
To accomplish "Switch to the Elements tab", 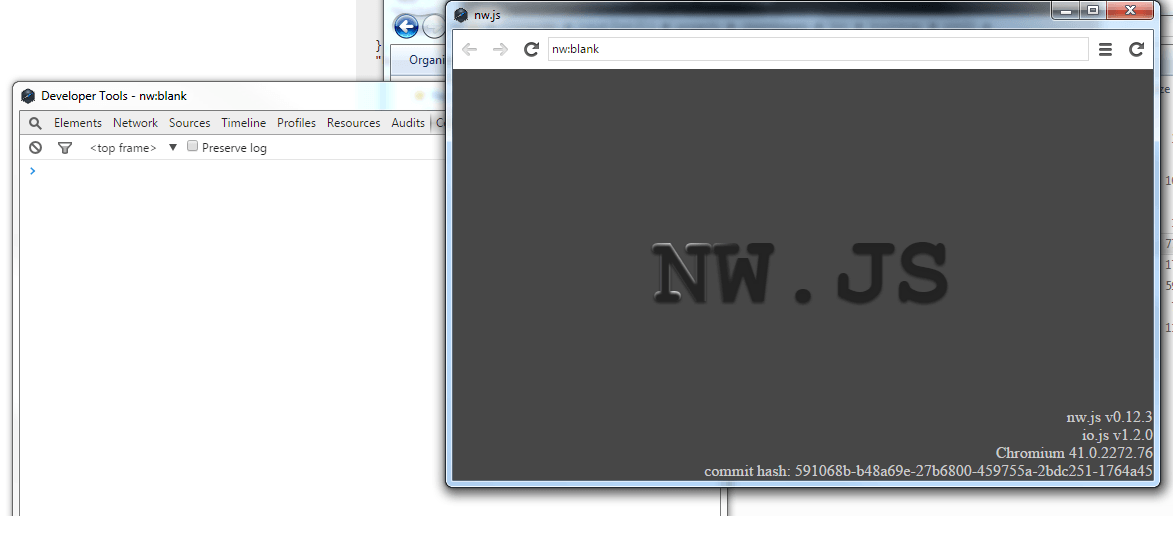I will pos(78,123).
